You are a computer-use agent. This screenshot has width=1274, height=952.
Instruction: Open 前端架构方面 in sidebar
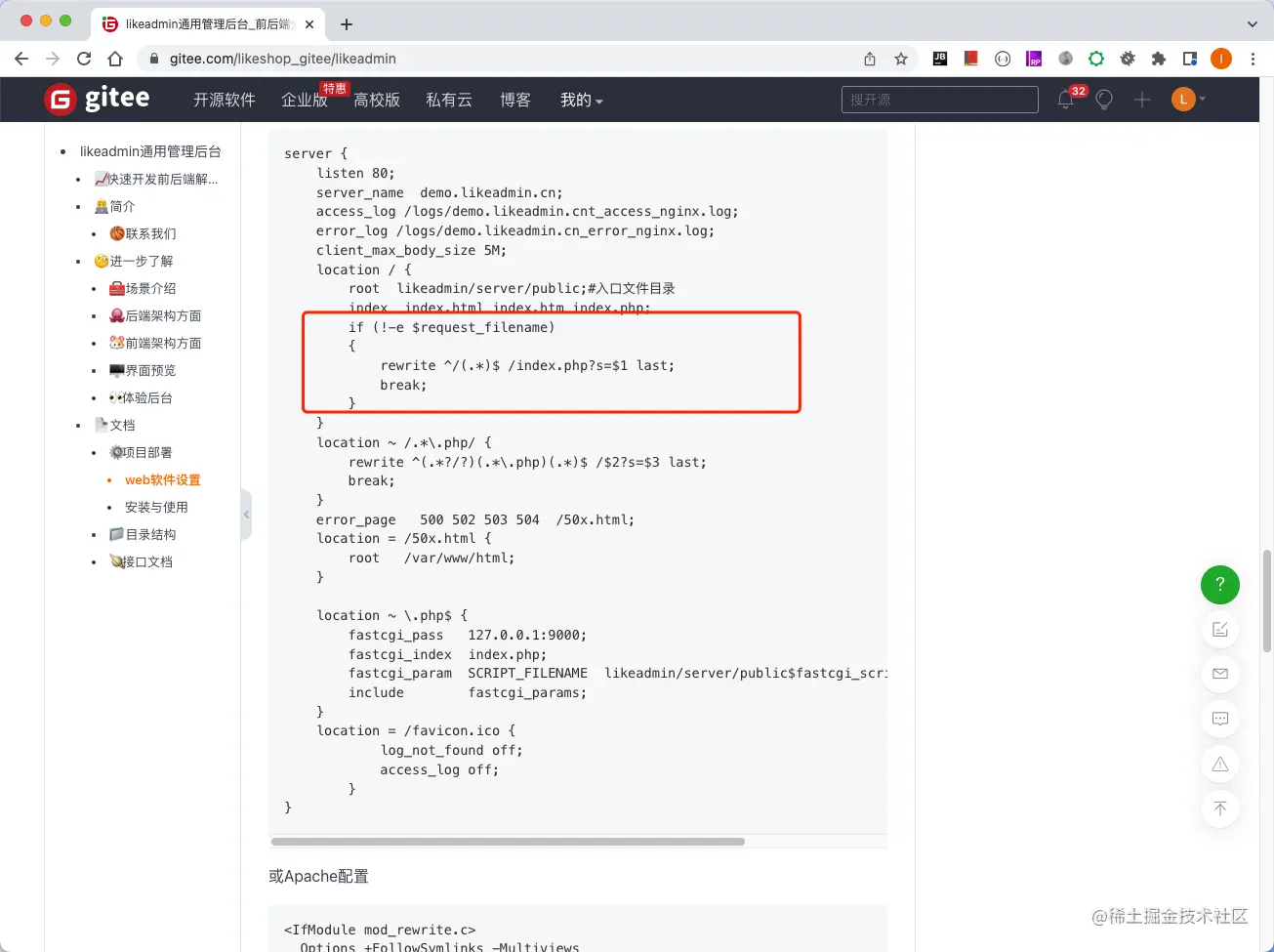click(156, 343)
